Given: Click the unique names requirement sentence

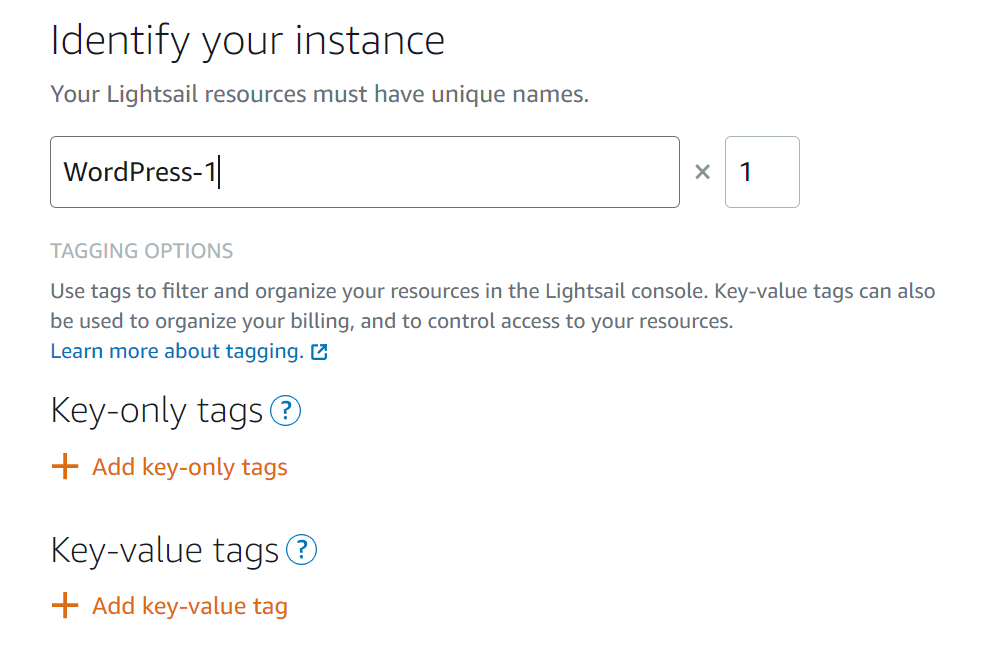Looking at the screenshot, I should [x=320, y=95].
